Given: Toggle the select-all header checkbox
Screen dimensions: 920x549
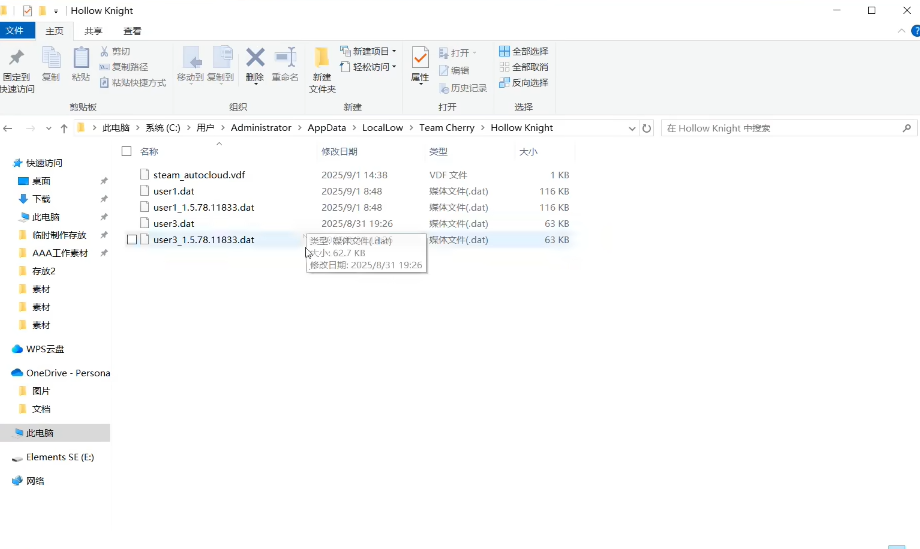Looking at the screenshot, I should point(126,151).
